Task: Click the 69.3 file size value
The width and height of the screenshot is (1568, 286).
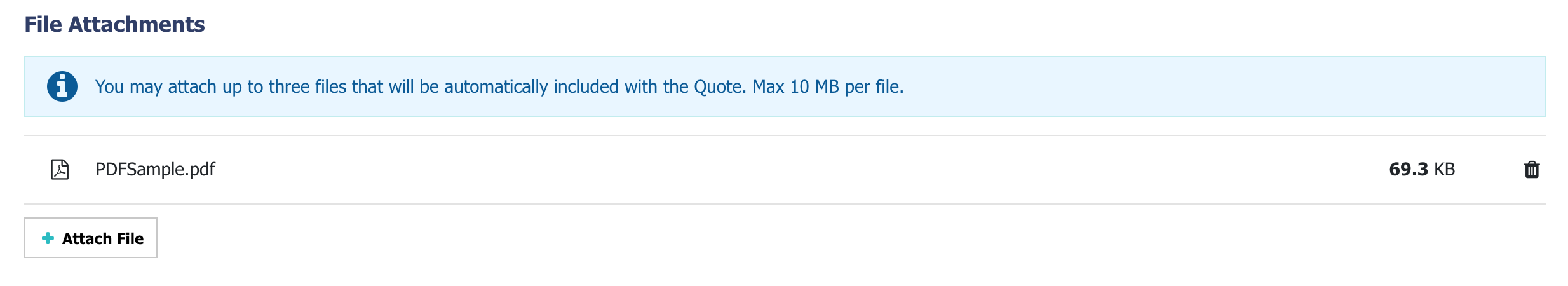Action: [x=1408, y=170]
